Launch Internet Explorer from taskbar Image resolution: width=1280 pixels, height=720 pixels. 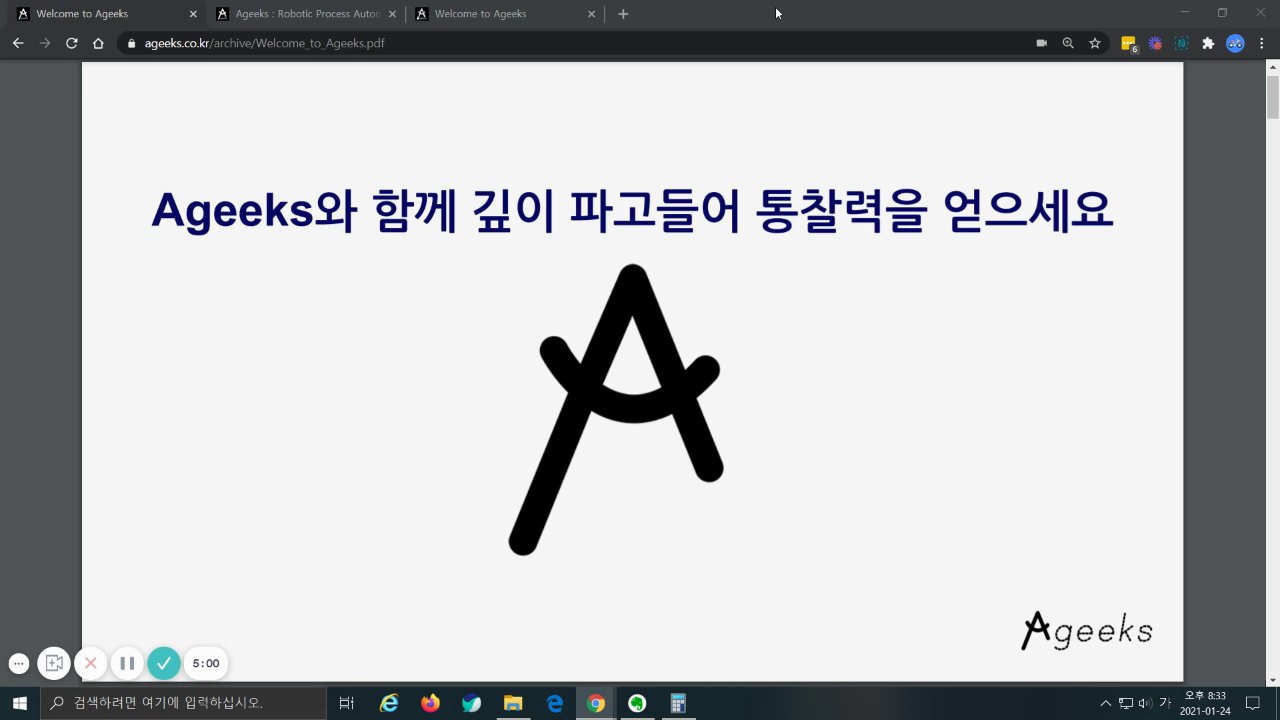pos(389,703)
